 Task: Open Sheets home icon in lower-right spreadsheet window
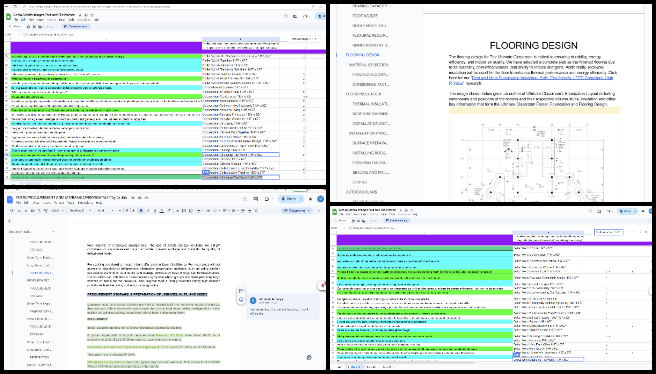coord(334,212)
